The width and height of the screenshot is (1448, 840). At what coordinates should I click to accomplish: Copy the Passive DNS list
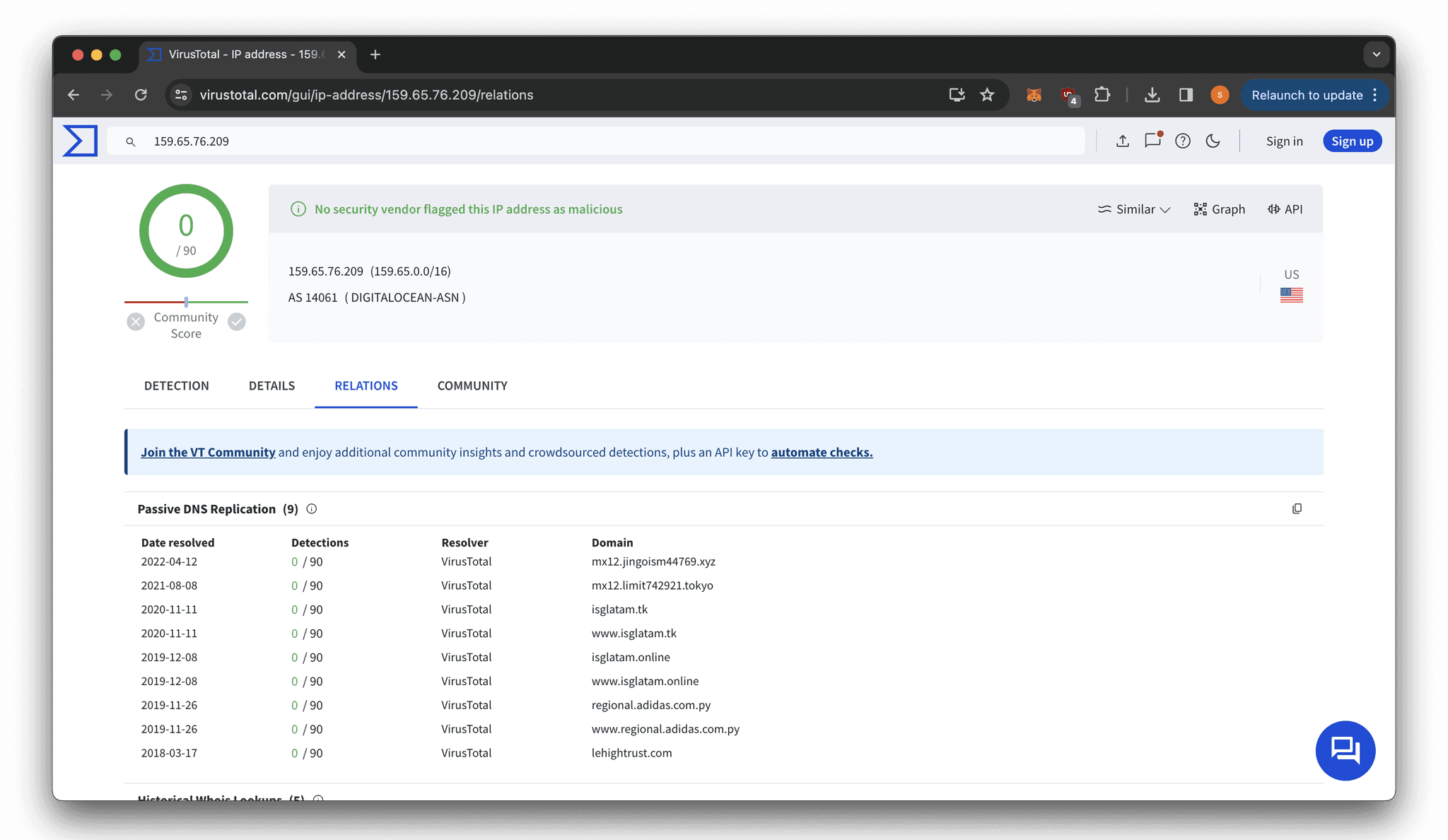1297,508
